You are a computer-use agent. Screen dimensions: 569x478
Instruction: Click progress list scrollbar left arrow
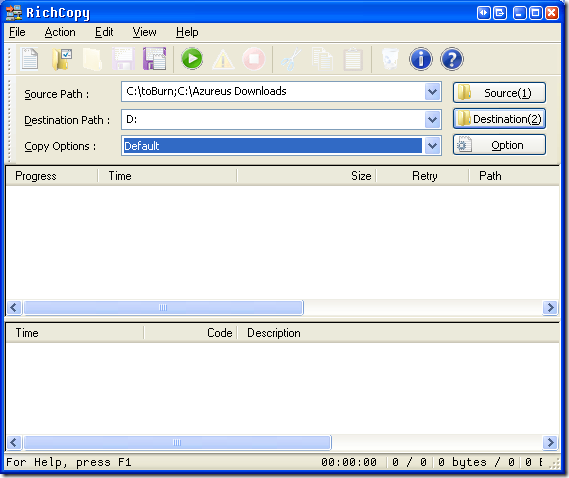tap(14, 308)
